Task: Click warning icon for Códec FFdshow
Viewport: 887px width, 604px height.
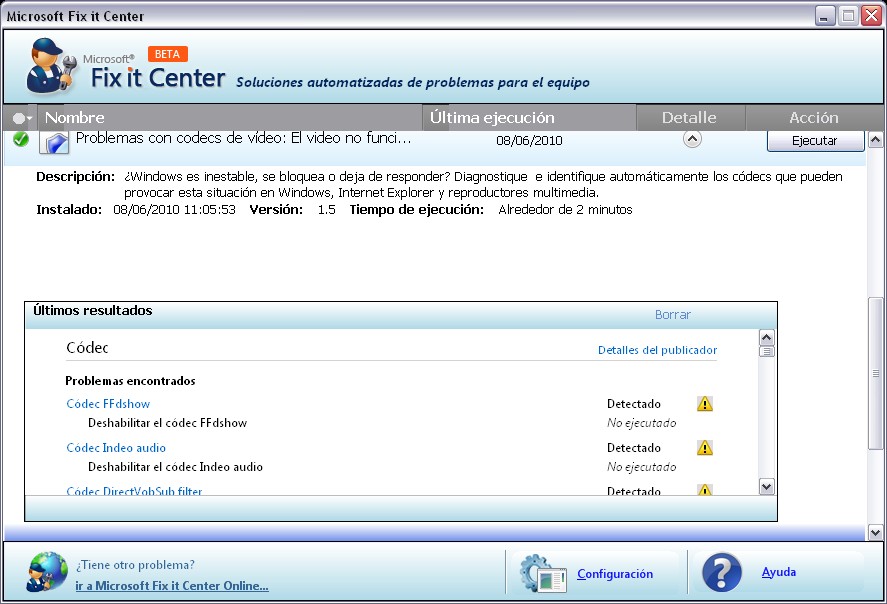Action: (x=705, y=404)
